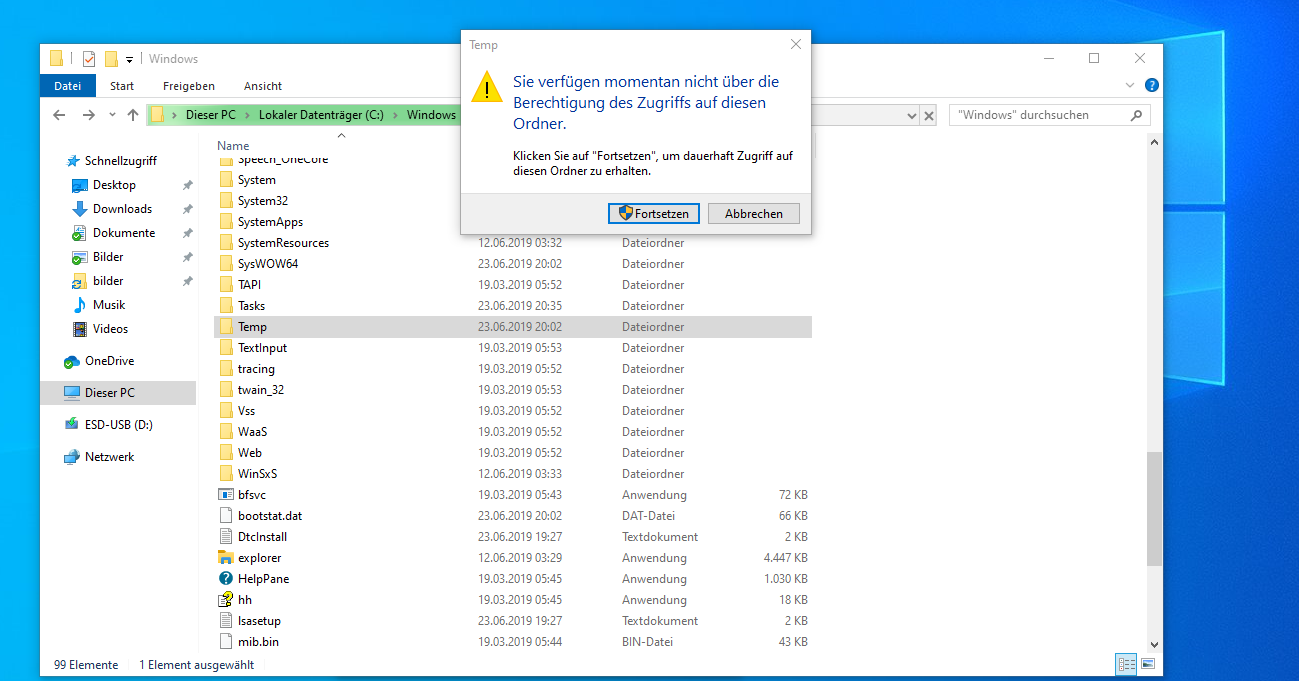
Task: Navigate up using the up-arrow icon
Action: [133, 115]
